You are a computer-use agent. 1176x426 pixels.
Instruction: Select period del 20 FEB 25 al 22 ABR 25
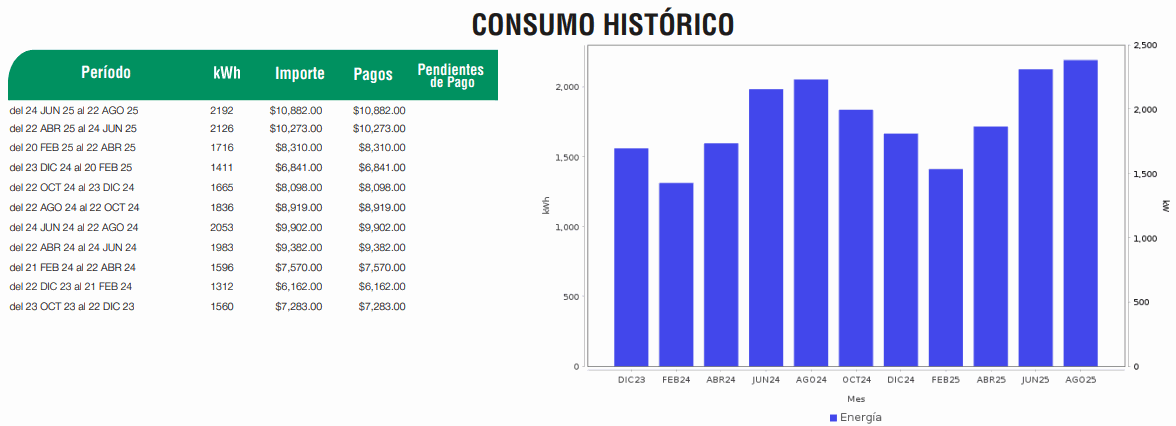click(73, 148)
